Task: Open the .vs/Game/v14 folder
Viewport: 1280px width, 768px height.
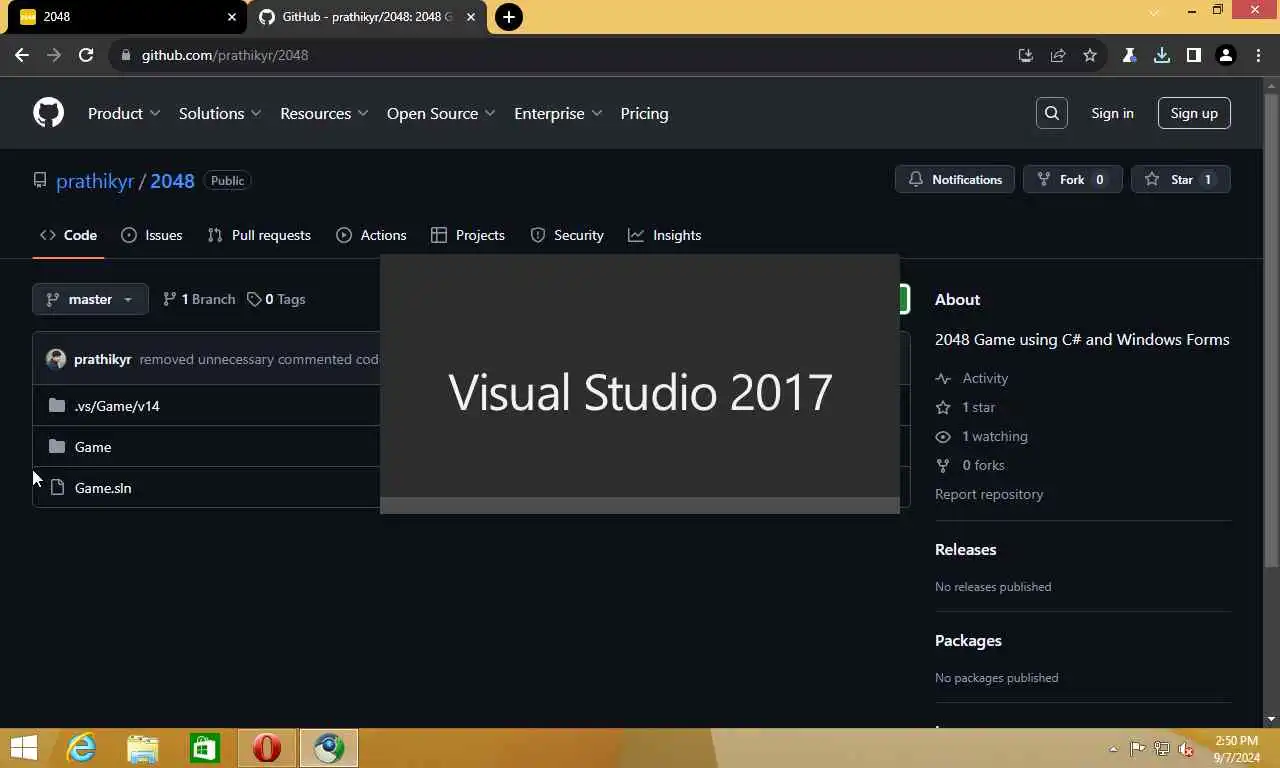Action: tap(117, 406)
